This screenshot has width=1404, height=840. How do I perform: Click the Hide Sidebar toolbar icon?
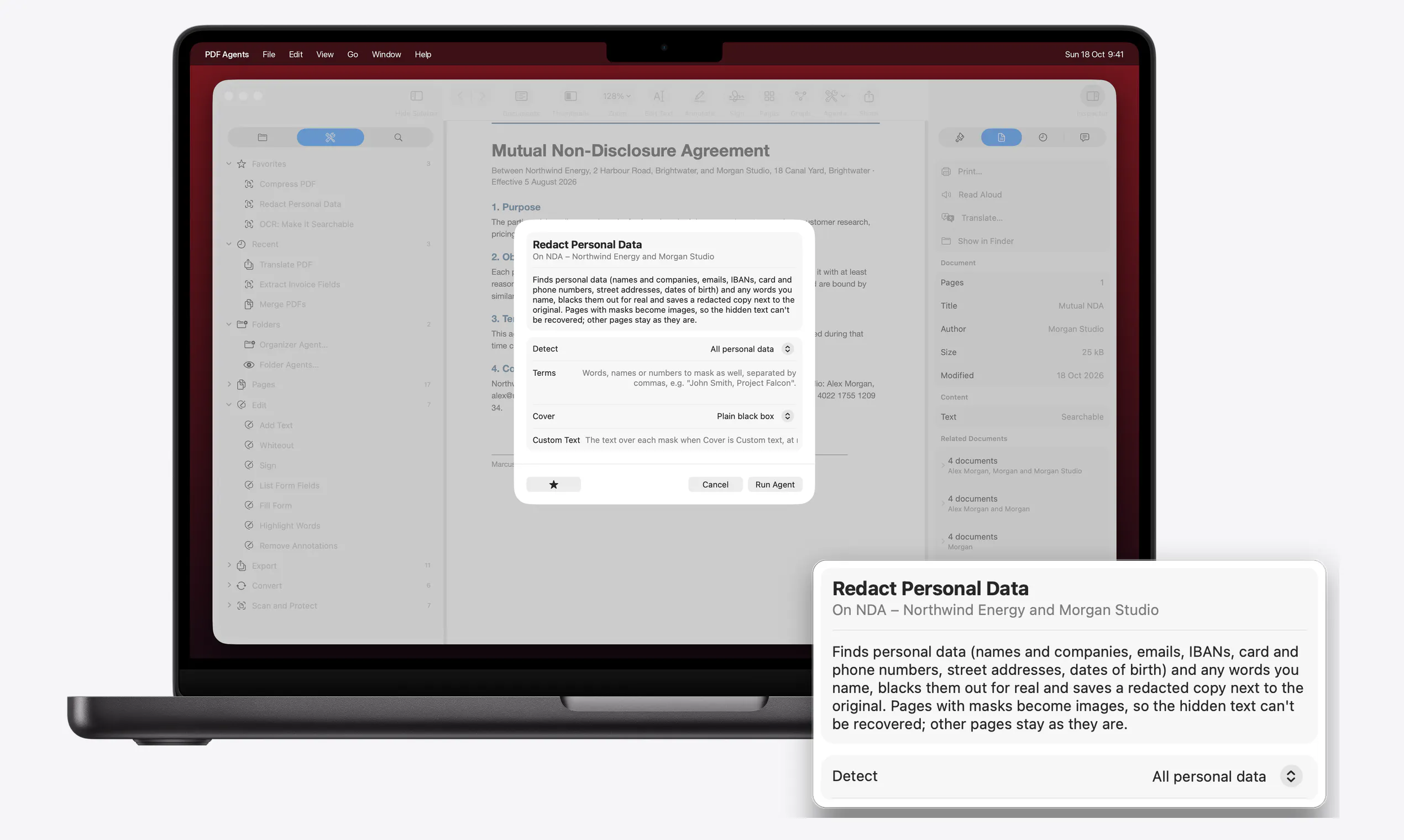[416, 96]
